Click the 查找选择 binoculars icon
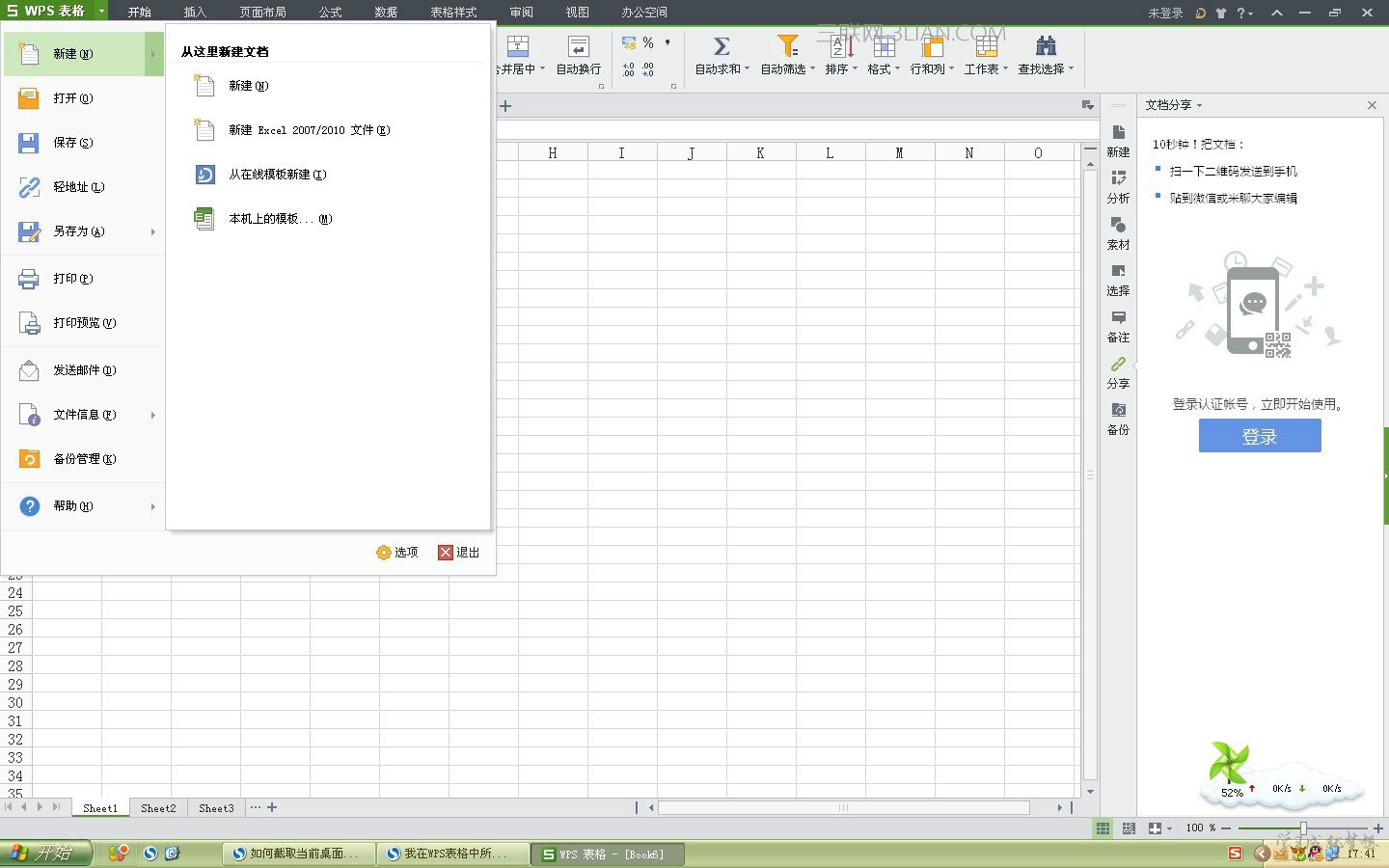 [1046, 45]
